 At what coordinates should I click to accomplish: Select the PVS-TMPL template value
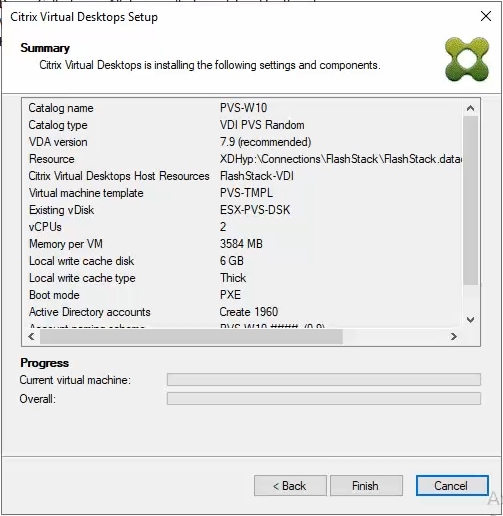[x=246, y=193]
